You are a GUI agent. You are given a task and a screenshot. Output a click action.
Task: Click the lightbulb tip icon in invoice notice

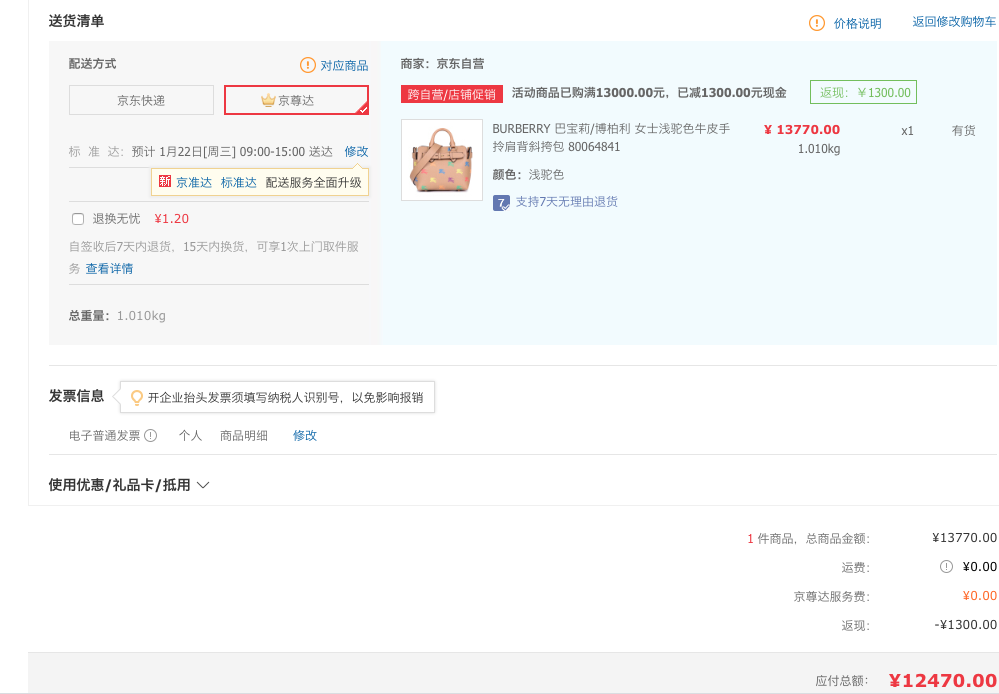pos(136,398)
